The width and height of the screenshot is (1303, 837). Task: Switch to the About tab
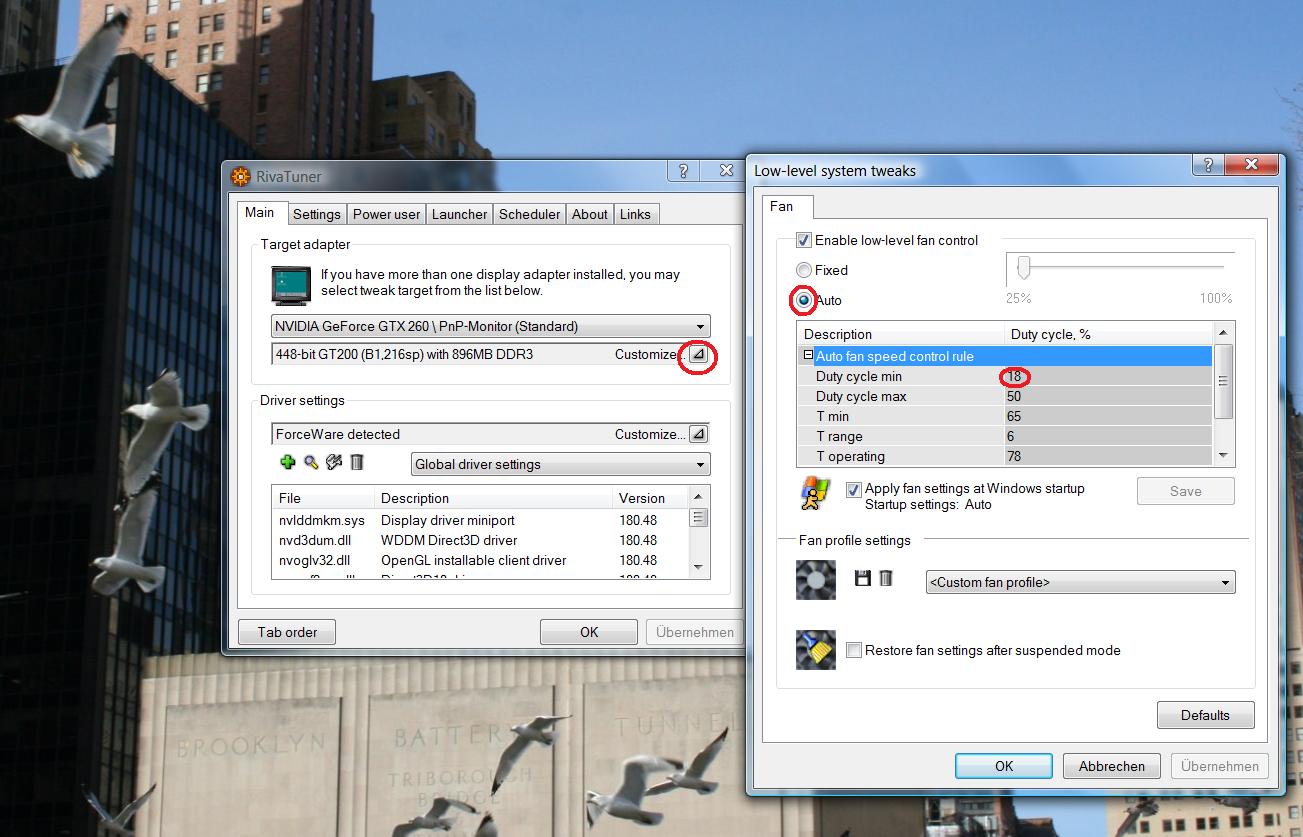pos(590,214)
